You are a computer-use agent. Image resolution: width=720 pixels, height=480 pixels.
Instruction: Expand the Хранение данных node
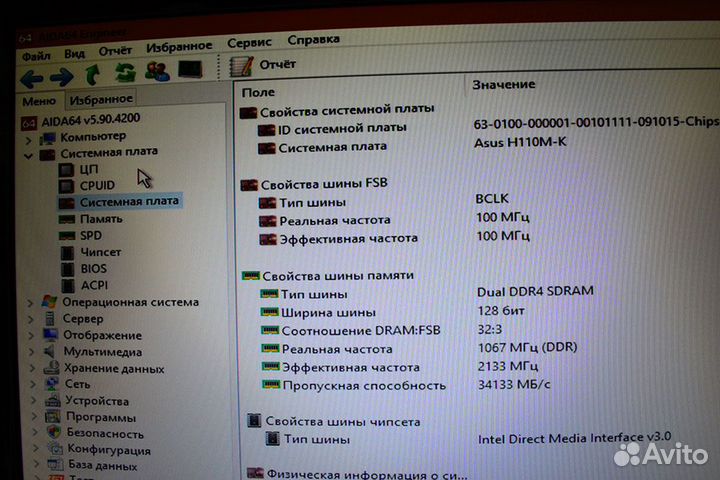(x=32, y=368)
